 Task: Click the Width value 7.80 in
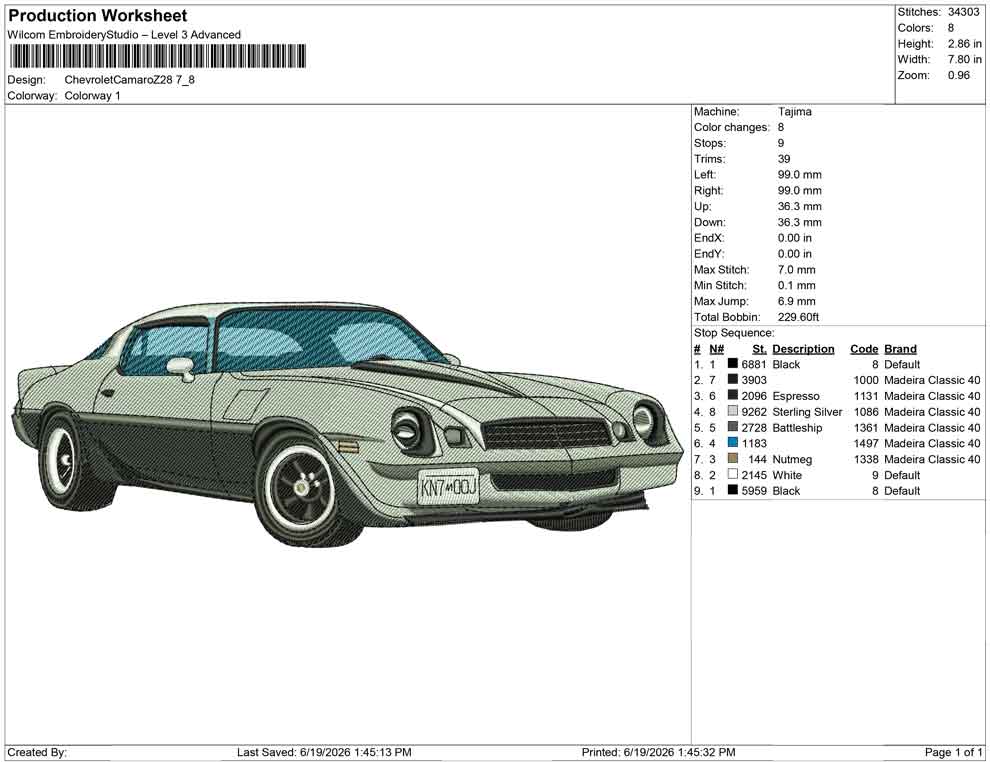tap(964, 59)
